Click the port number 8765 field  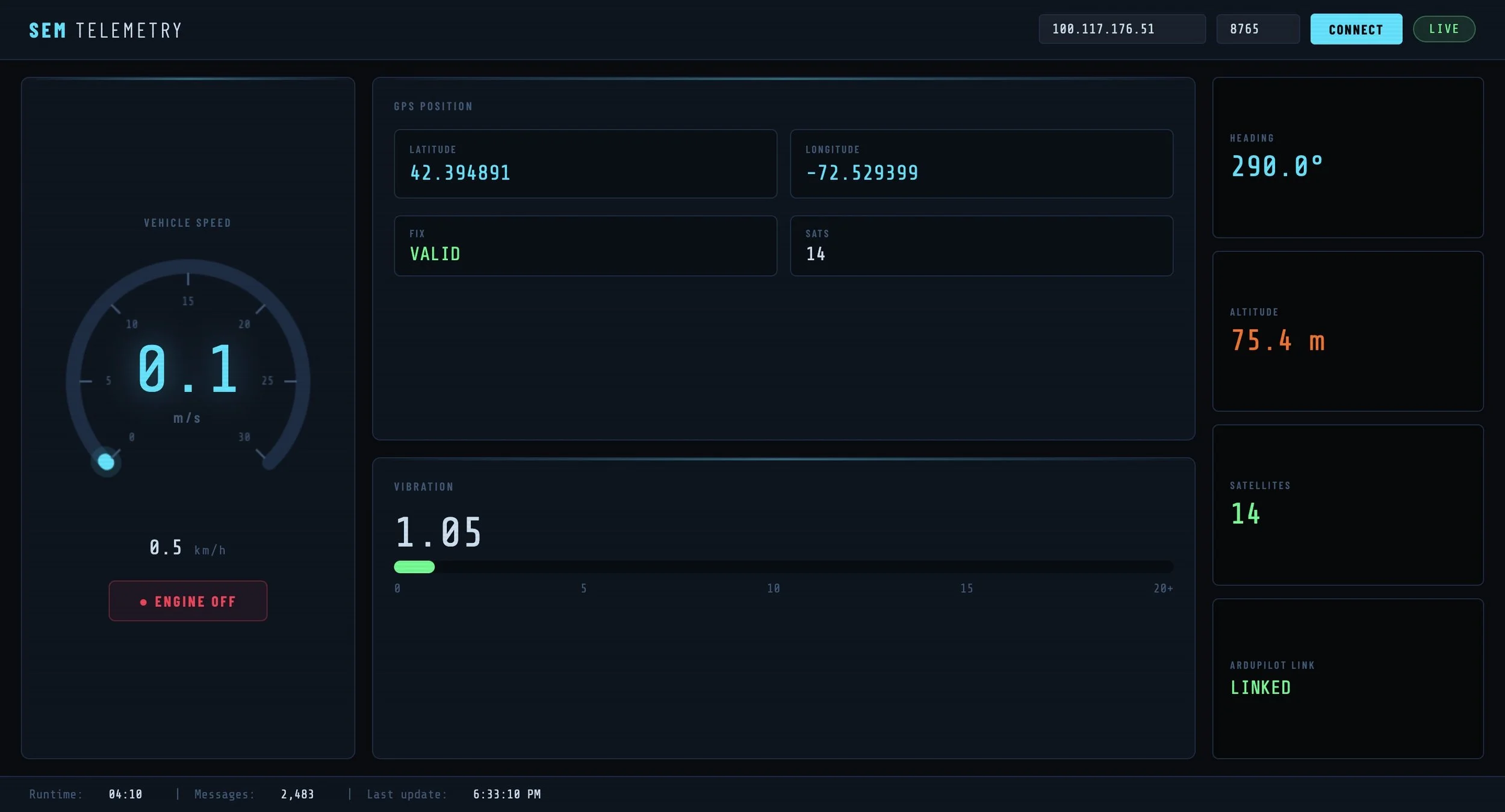(1257, 29)
